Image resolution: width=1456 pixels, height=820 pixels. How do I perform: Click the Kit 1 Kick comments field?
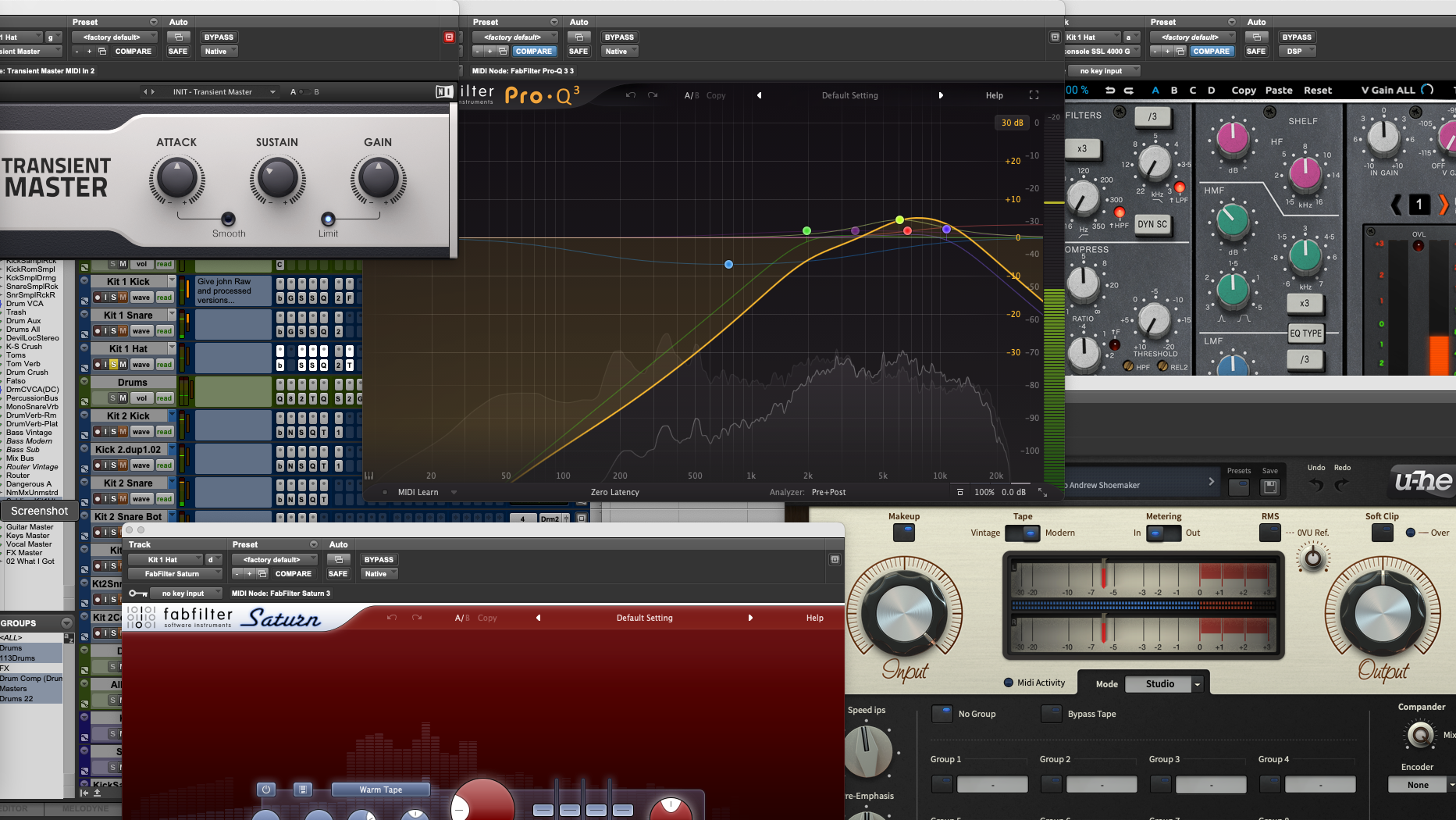coord(233,291)
